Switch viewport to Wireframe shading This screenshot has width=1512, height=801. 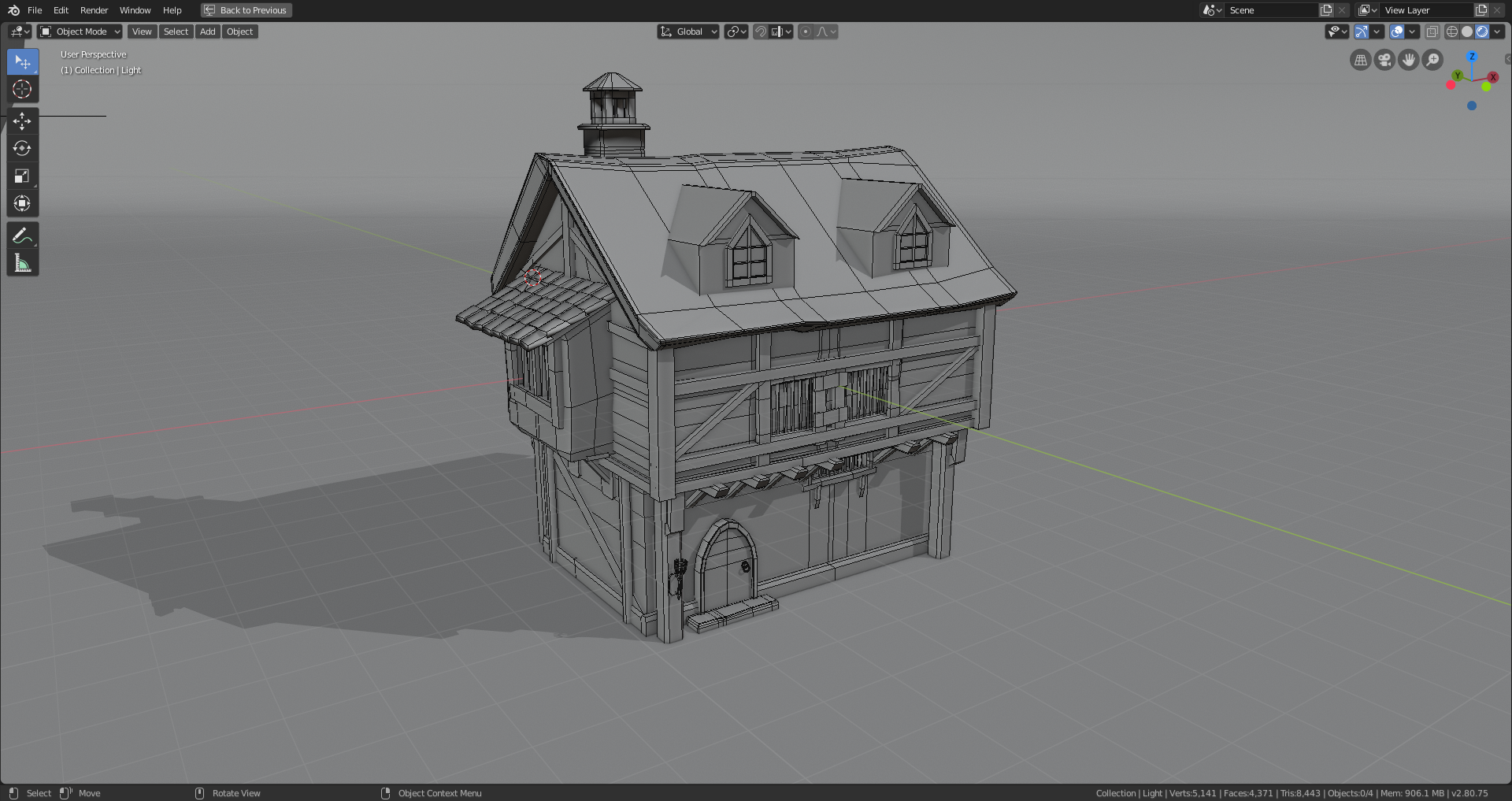(1451, 32)
